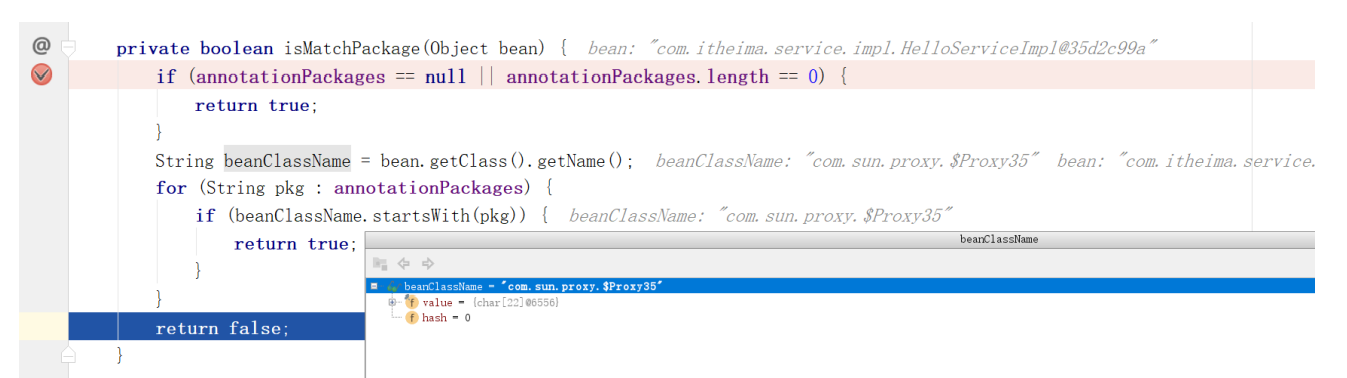This screenshot has height=378, width=1347.
Task: Click the 'return false;' highlighted line
Action: [216, 328]
